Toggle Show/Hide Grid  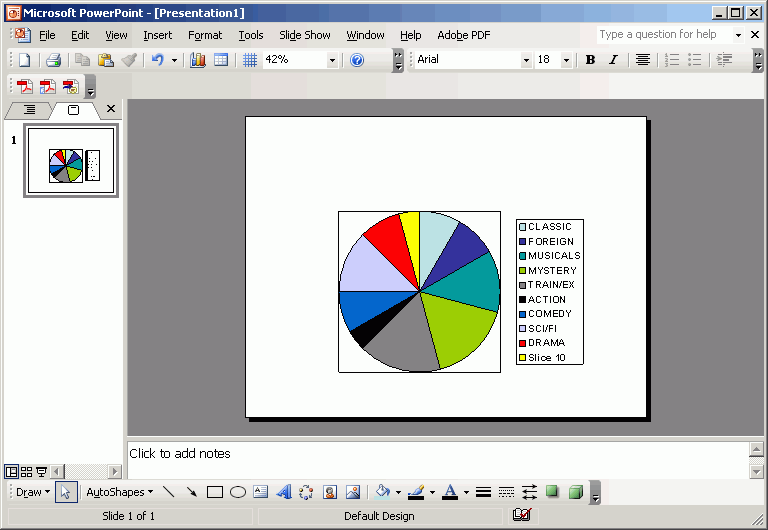coord(250,60)
